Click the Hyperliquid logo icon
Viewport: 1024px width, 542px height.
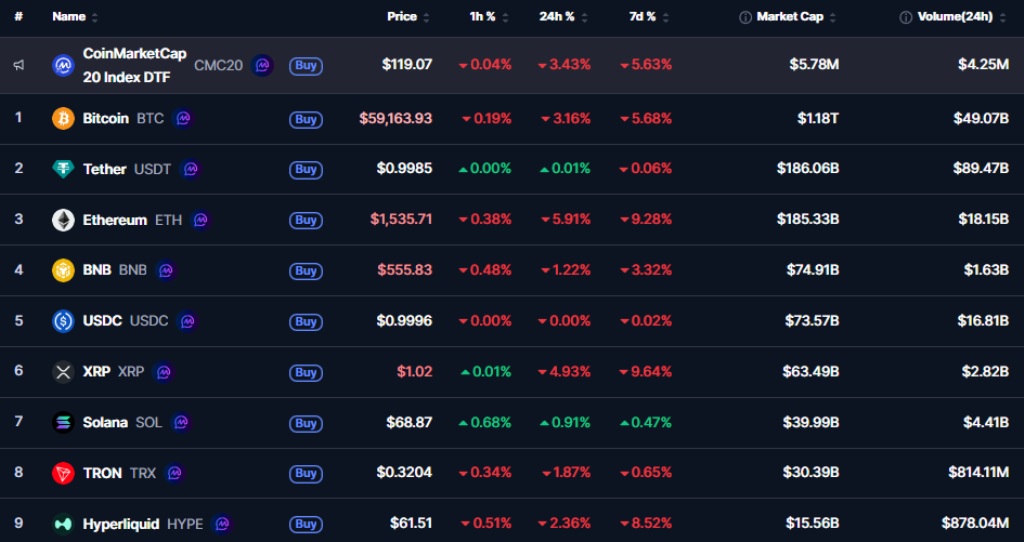click(x=63, y=524)
